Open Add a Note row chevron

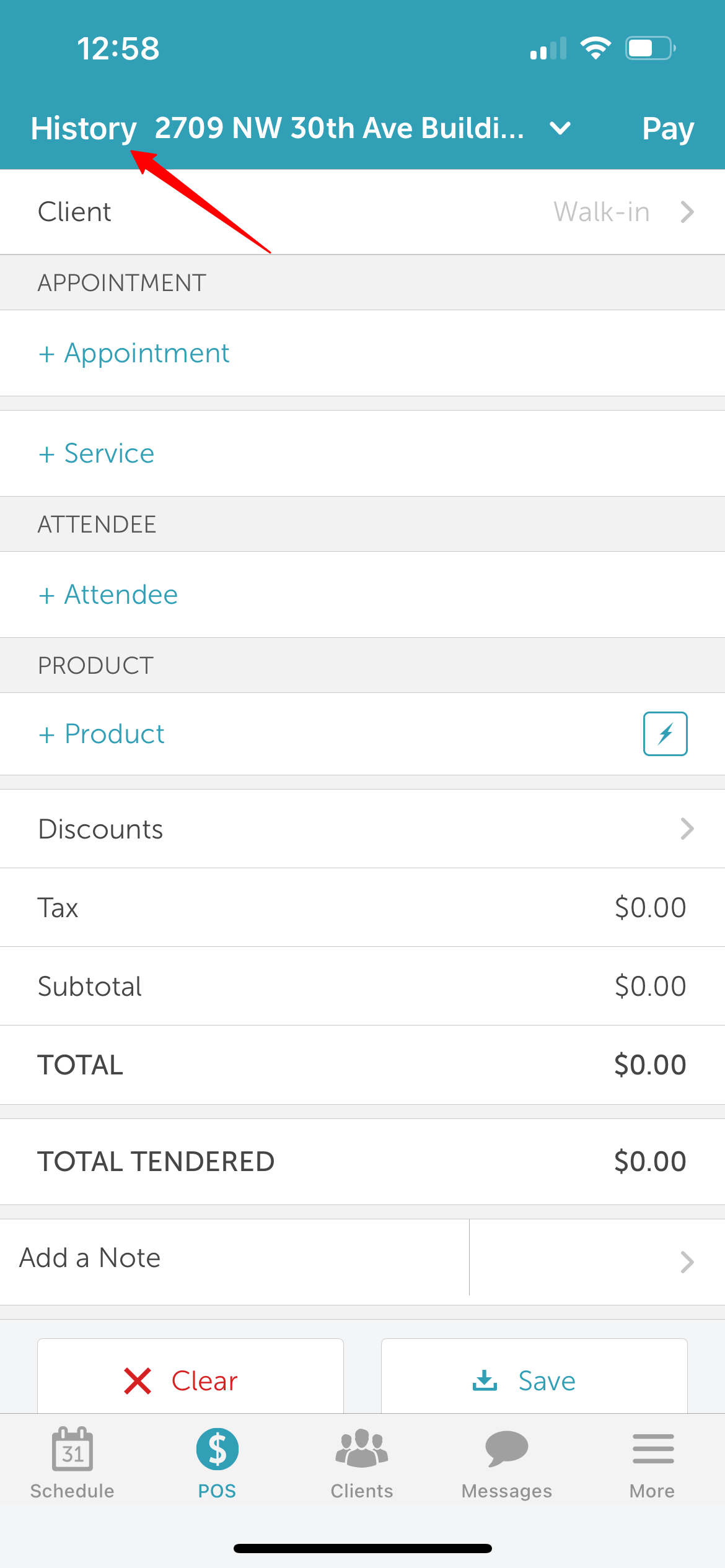[x=687, y=1261]
